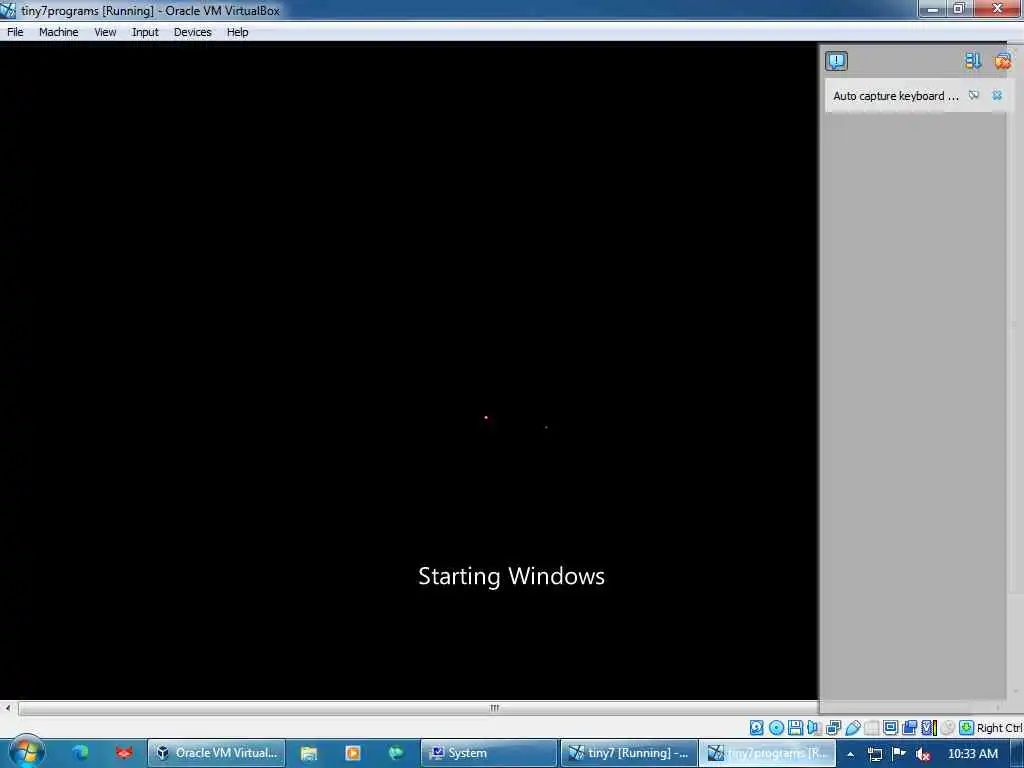Viewport: 1024px width, 768px height.
Task: Click the VirtualBox title bar window icon
Action: 8,10
